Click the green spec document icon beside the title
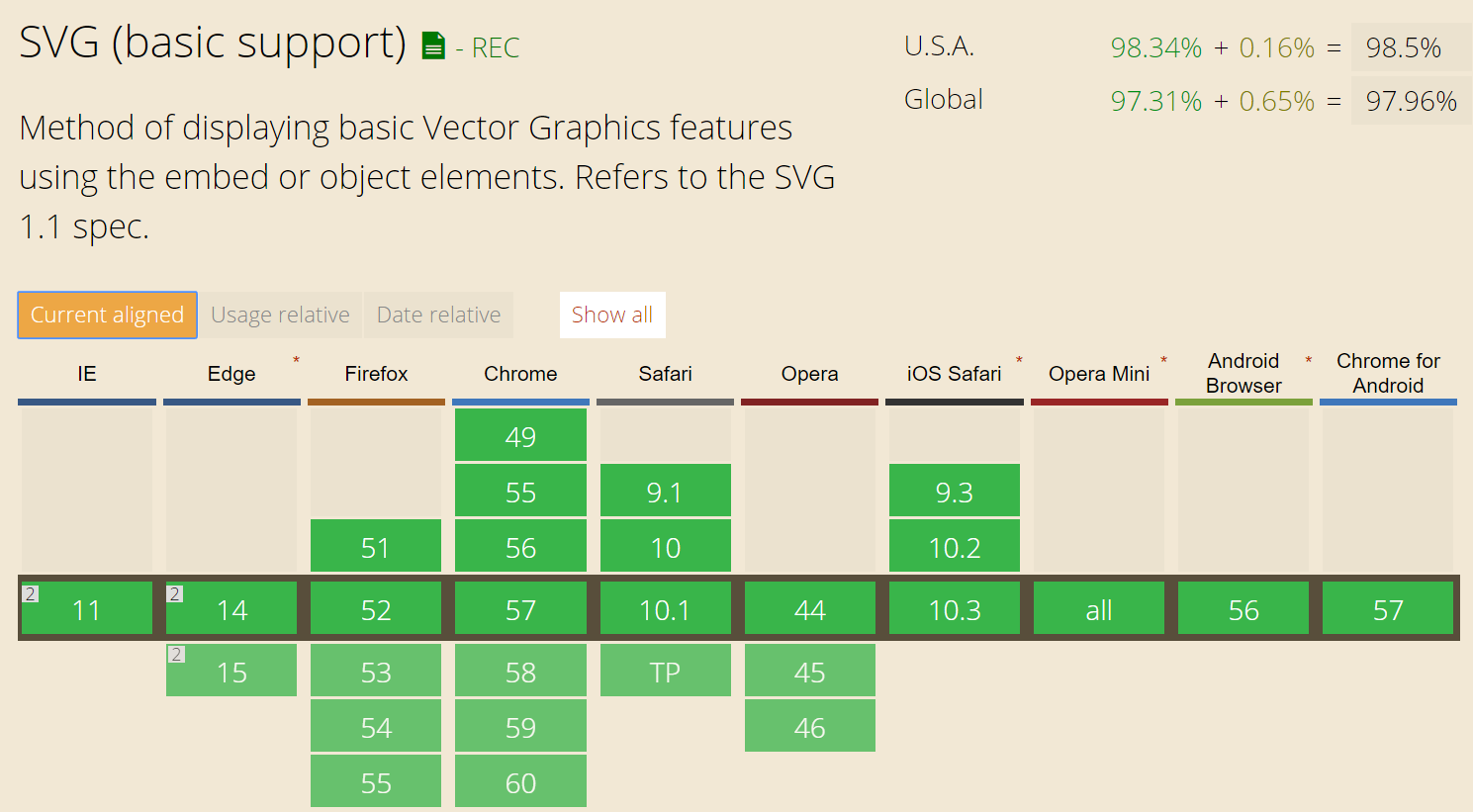The width and height of the screenshot is (1473, 812). [431, 45]
